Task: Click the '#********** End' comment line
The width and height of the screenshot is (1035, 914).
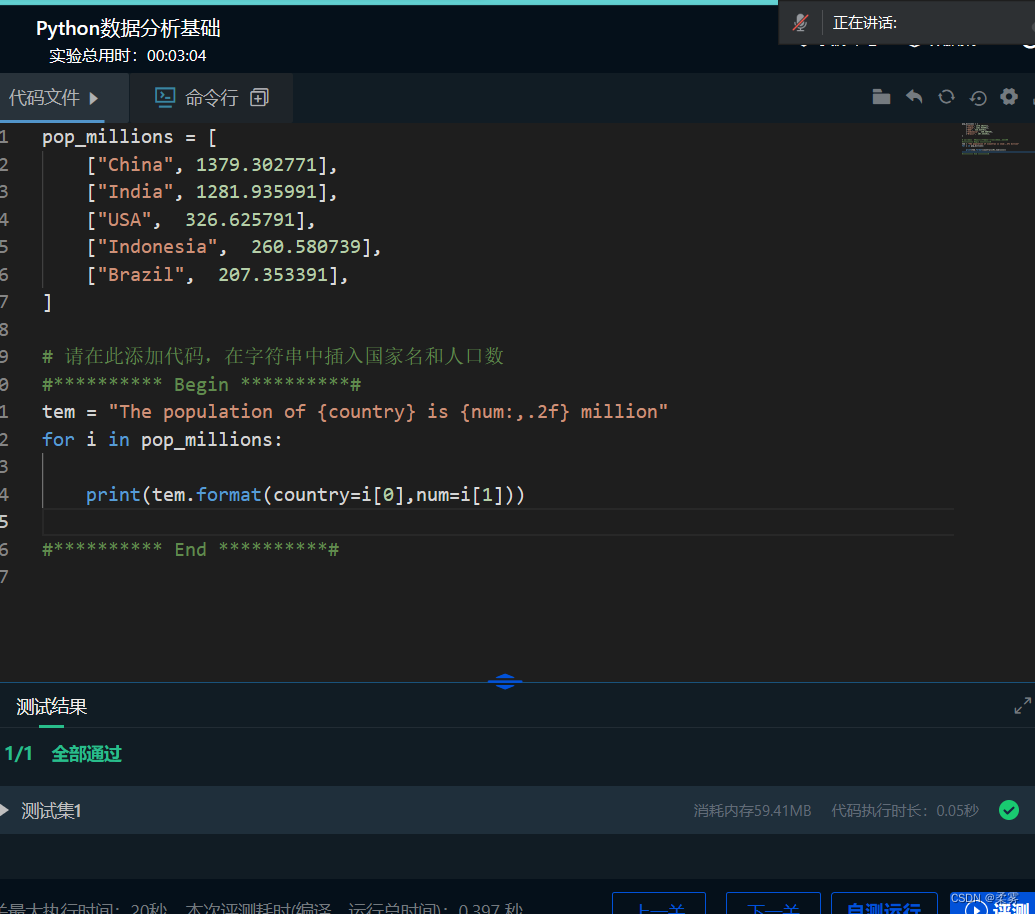Action: 191,549
